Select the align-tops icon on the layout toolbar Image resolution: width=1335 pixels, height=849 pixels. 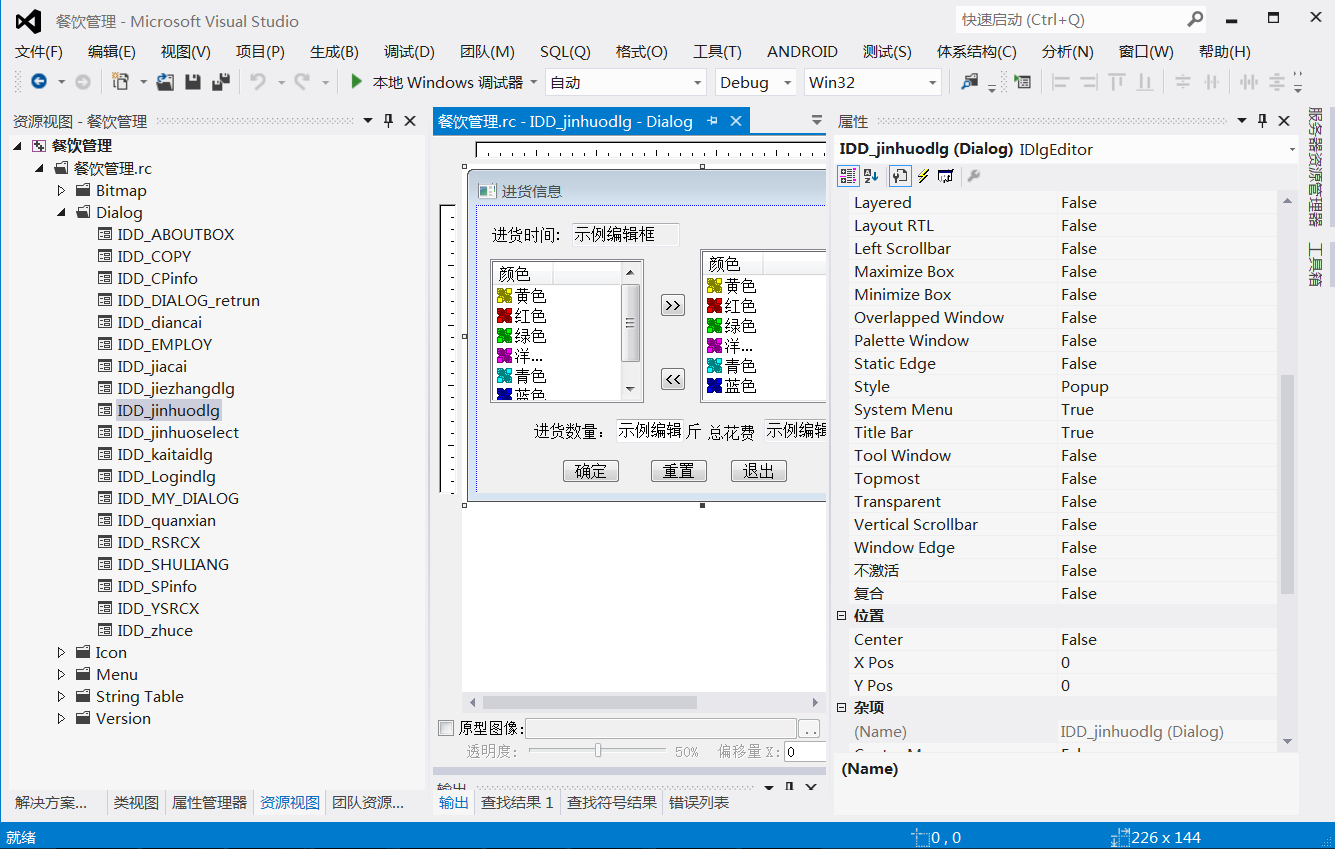point(1117,81)
